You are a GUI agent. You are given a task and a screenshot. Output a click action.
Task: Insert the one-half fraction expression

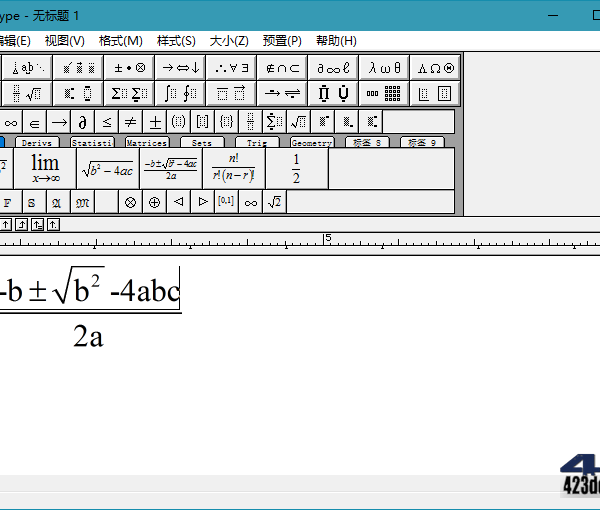click(x=296, y=168)
